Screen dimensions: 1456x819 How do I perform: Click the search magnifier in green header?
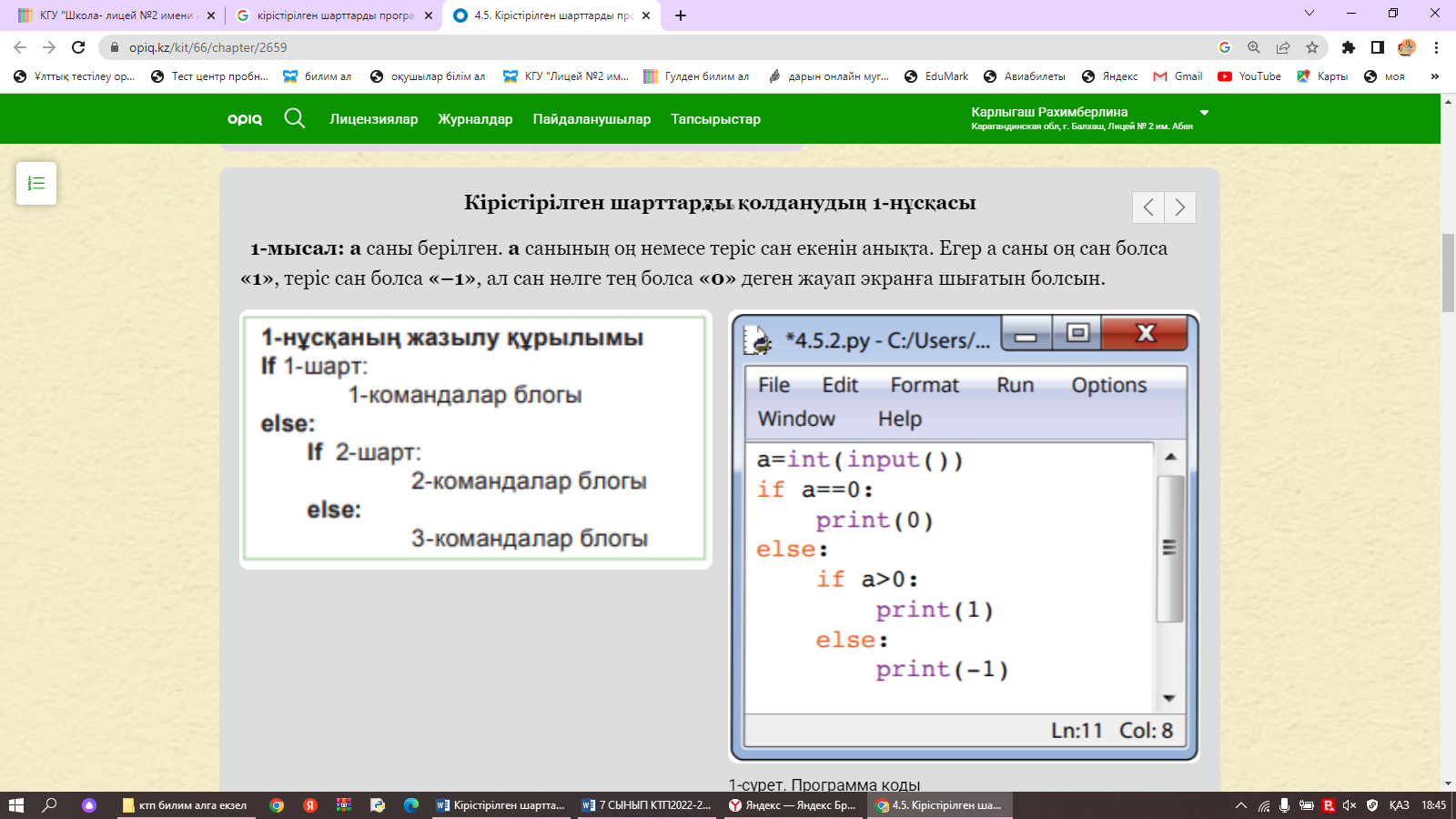[294, 118]
